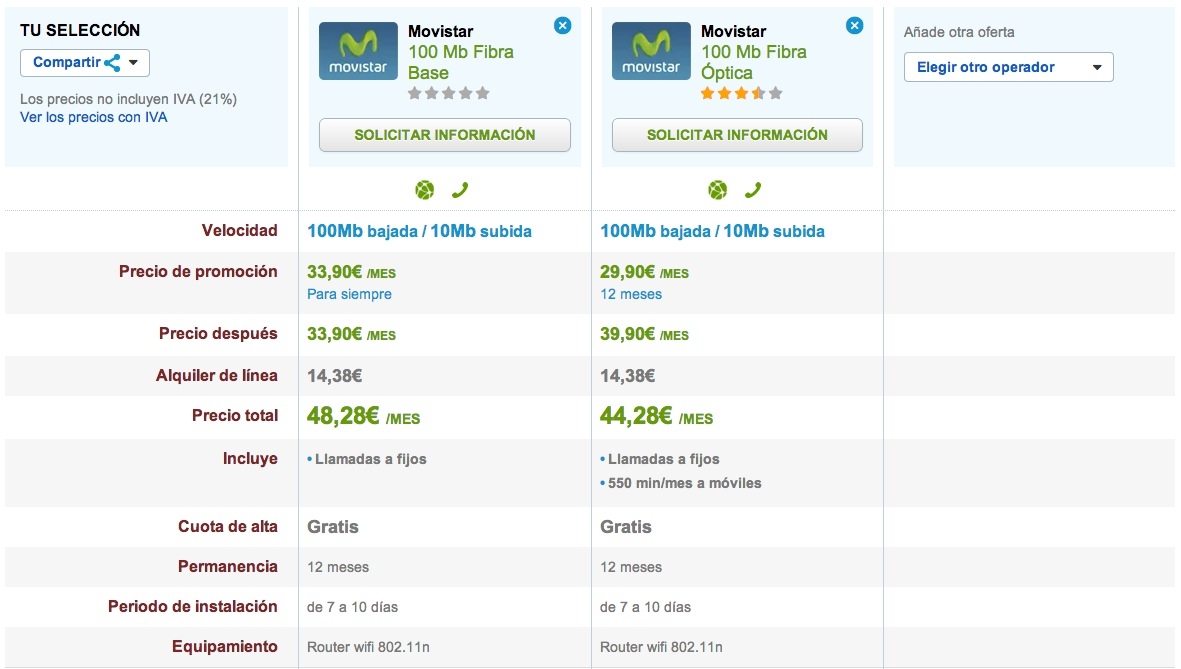Open the Compartir dropdown arrow
1181x669 pixels.
click(x=133, y=63)
